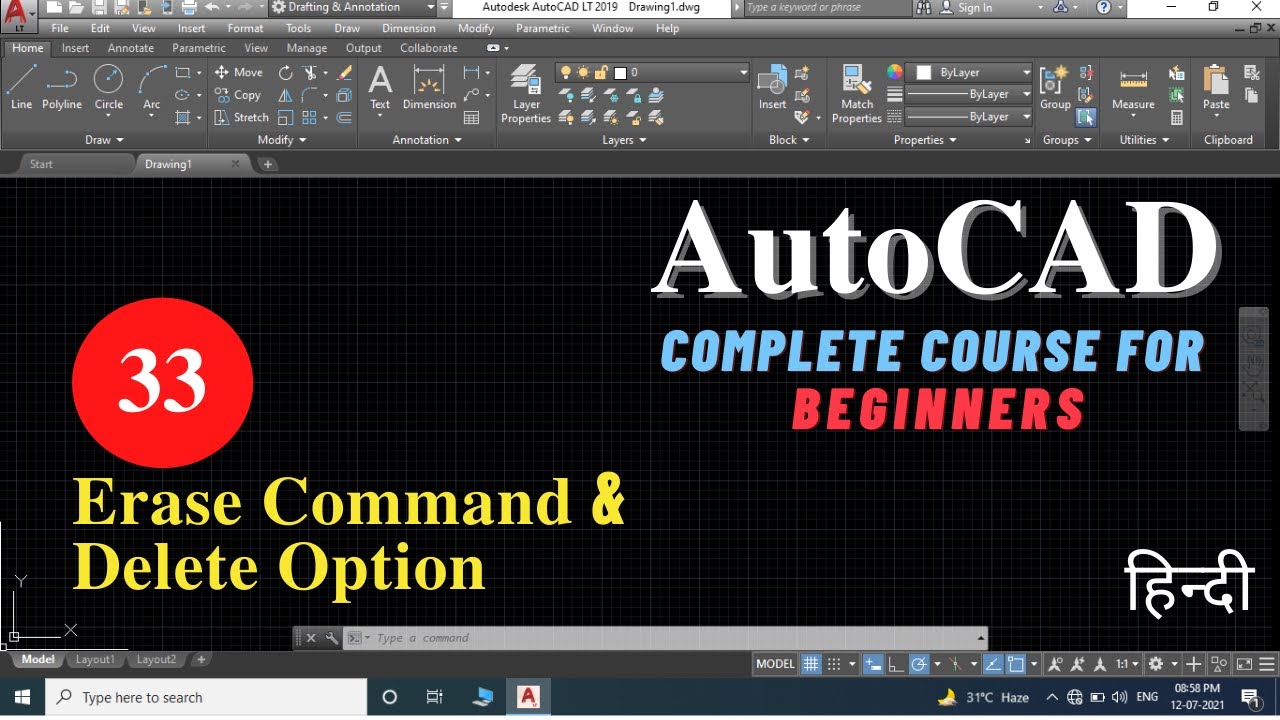Select the Dimension tool
Screen dimensions: 1280x720
429,88
